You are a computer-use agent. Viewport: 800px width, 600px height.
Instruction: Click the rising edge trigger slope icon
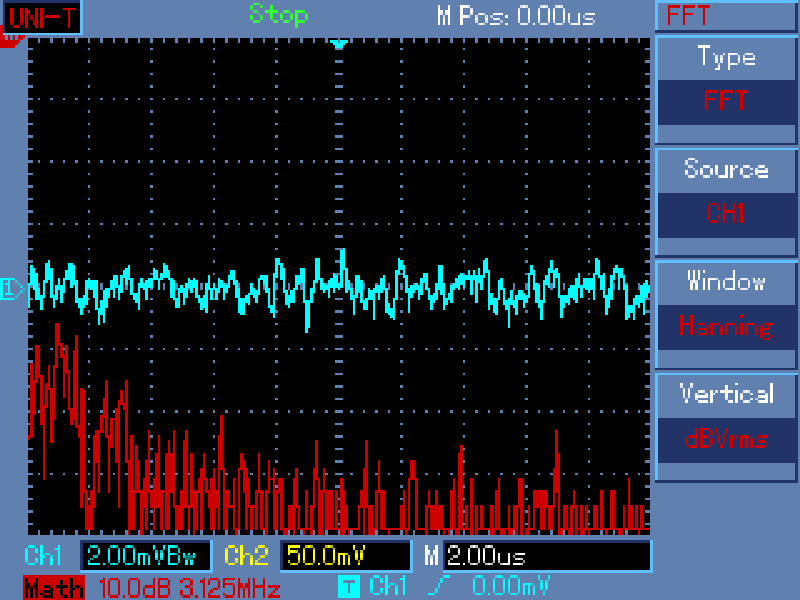point(438,585)
